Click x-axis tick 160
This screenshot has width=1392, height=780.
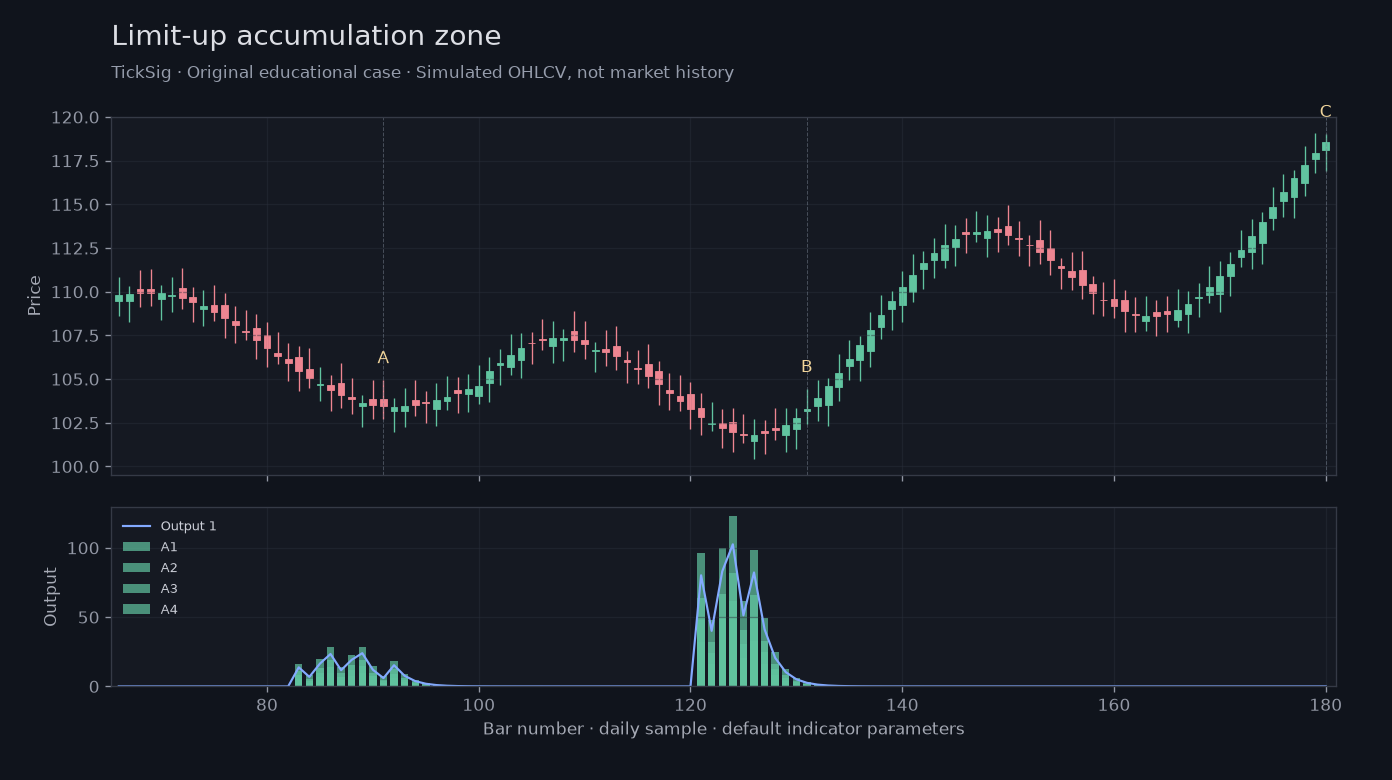1114,704
